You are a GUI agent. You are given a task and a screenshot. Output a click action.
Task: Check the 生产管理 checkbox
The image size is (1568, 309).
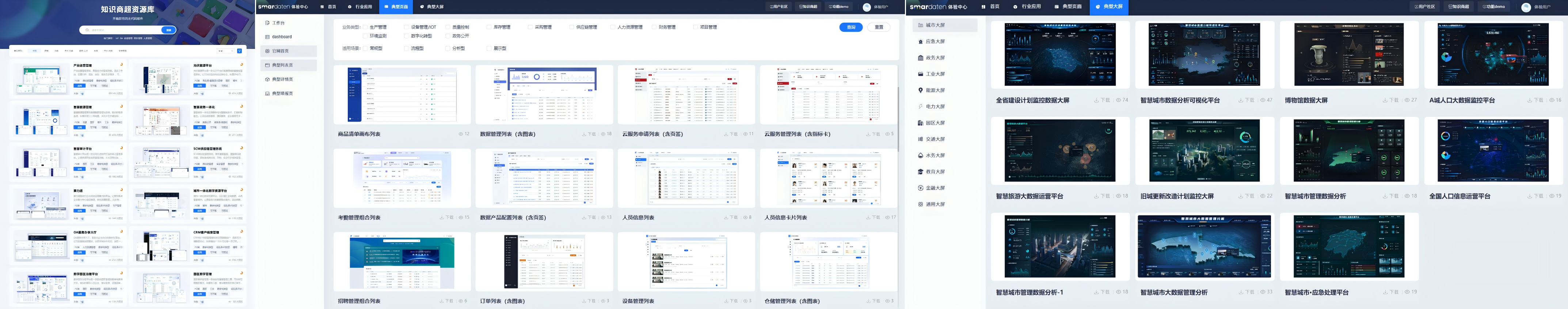click(365, 27)
